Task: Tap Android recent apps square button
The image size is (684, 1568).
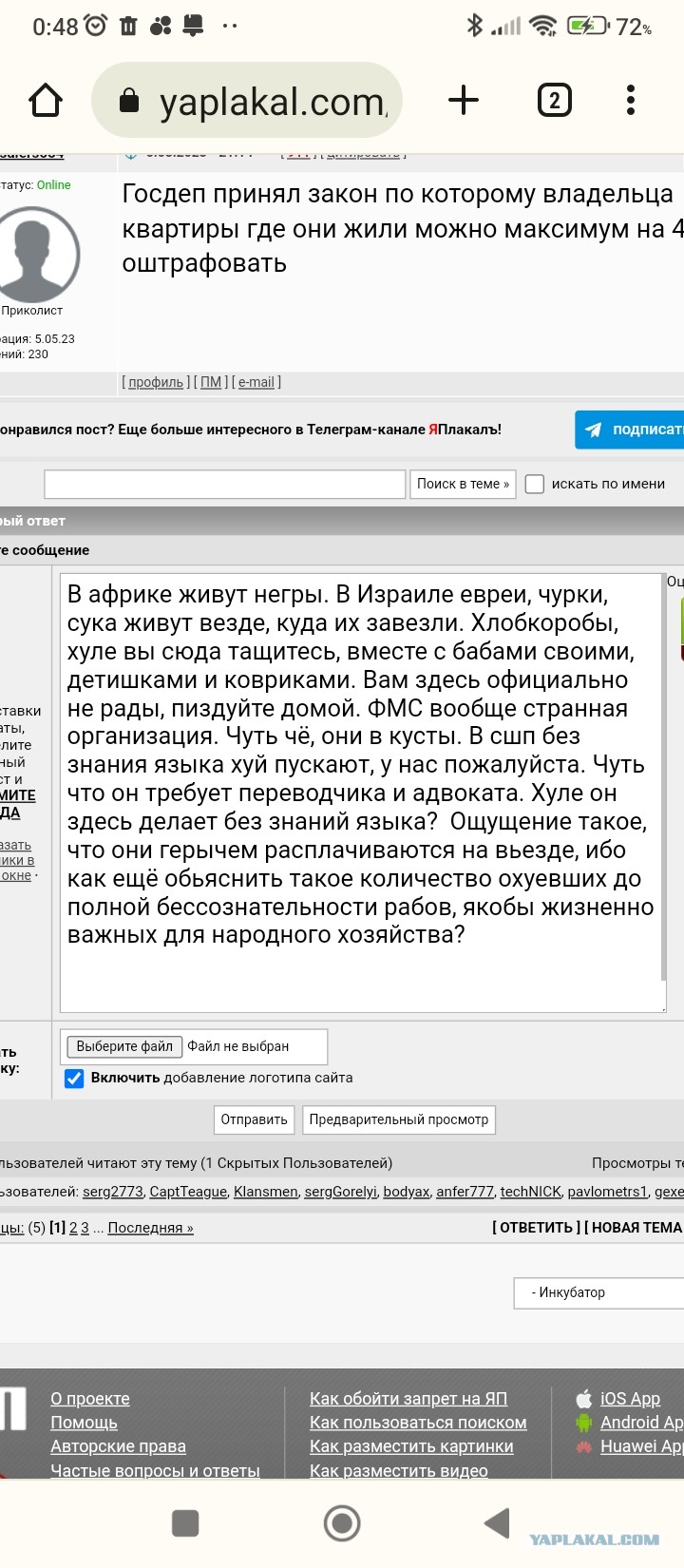Action: point(185,1523)
